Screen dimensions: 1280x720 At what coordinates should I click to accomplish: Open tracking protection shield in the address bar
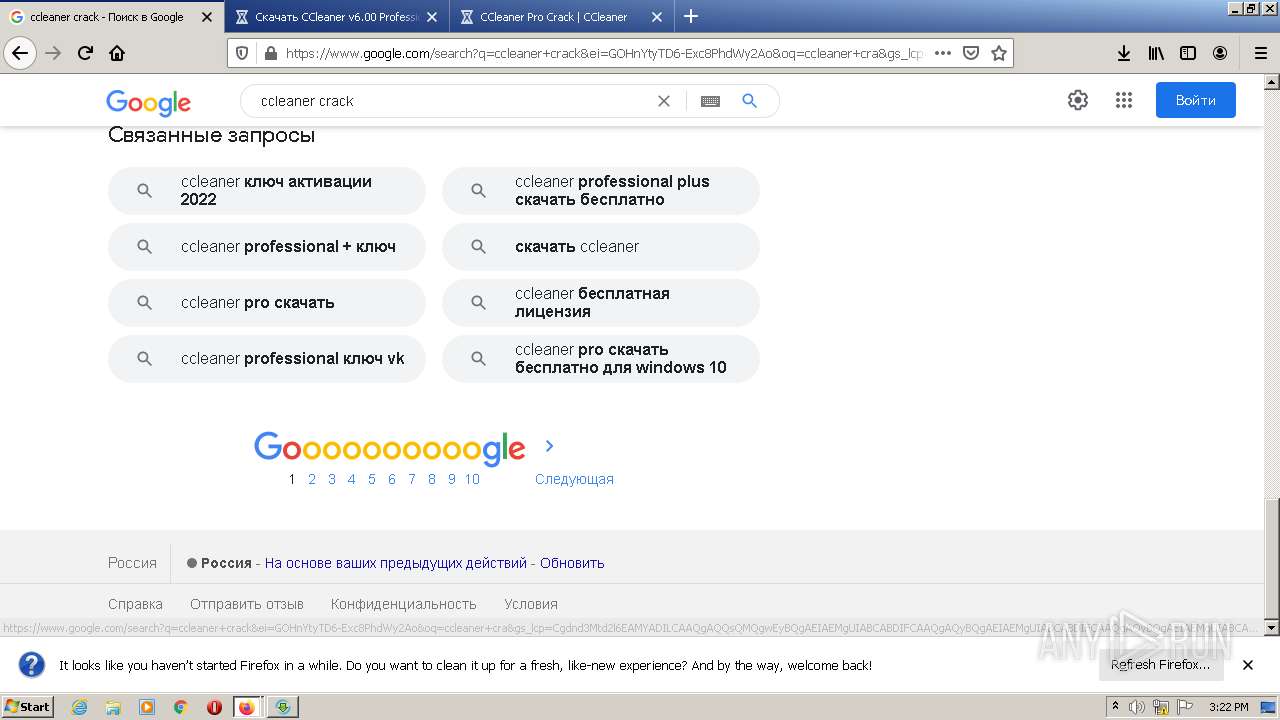point(243,53)
